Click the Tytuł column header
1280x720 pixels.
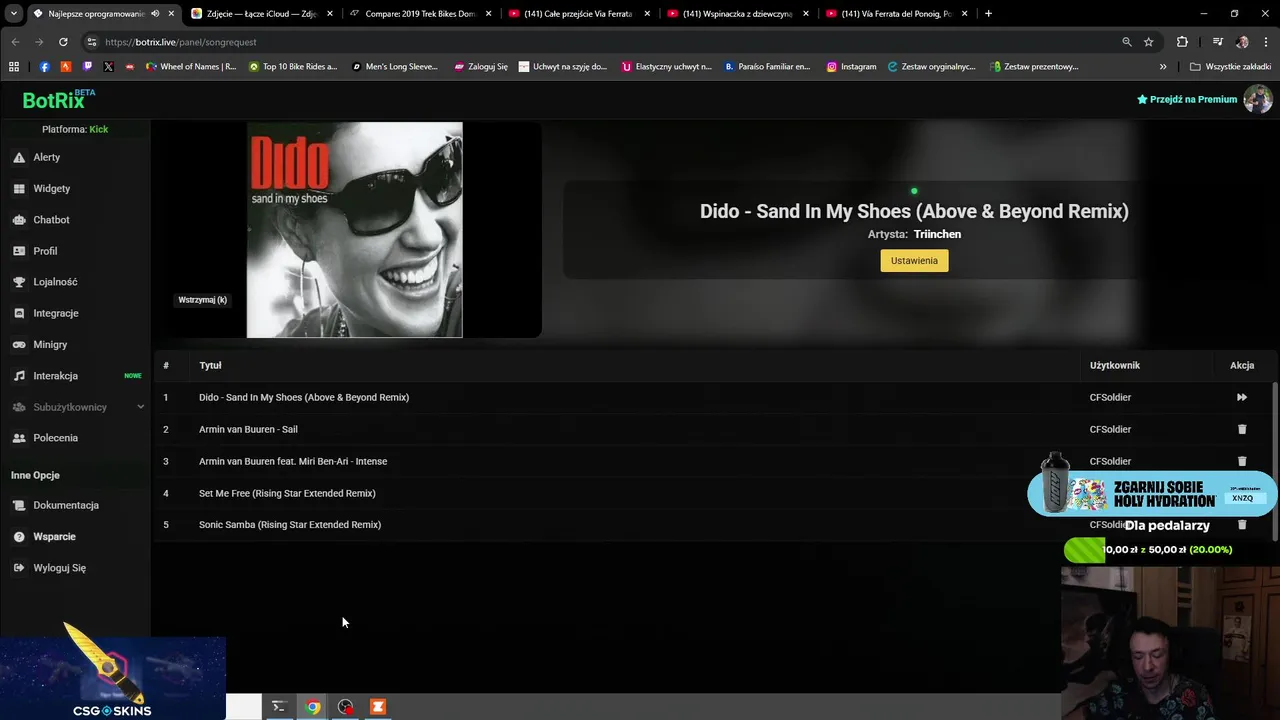pos(210,365)
